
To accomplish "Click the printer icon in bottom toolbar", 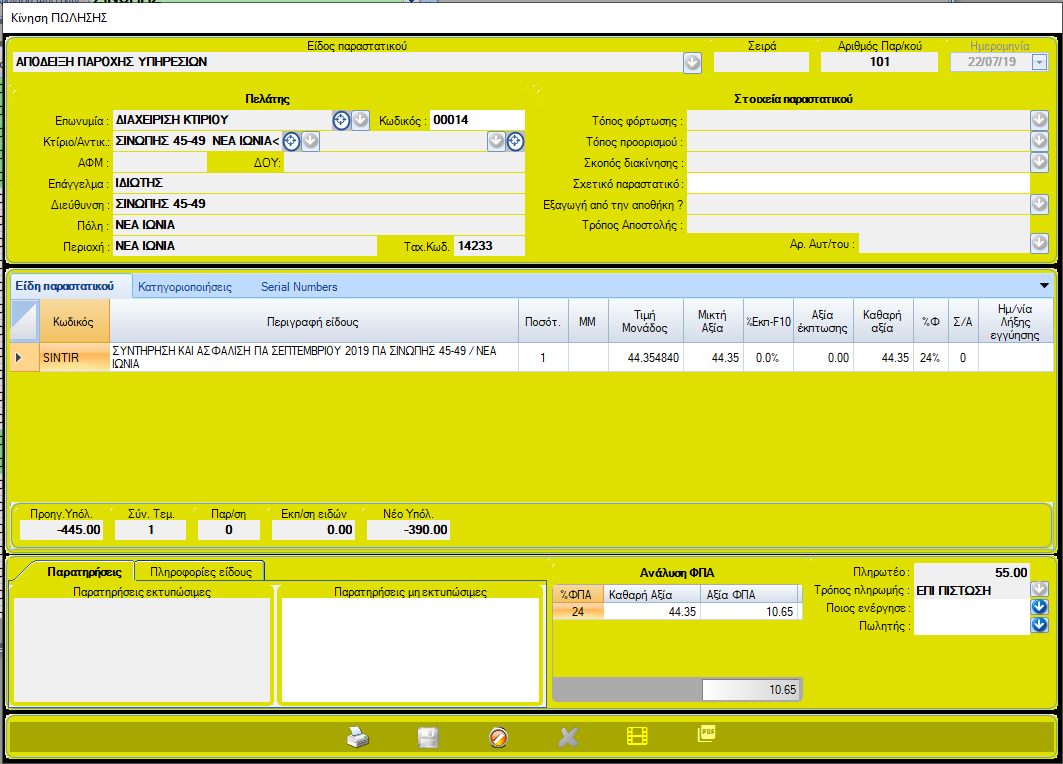I will 358,738.
